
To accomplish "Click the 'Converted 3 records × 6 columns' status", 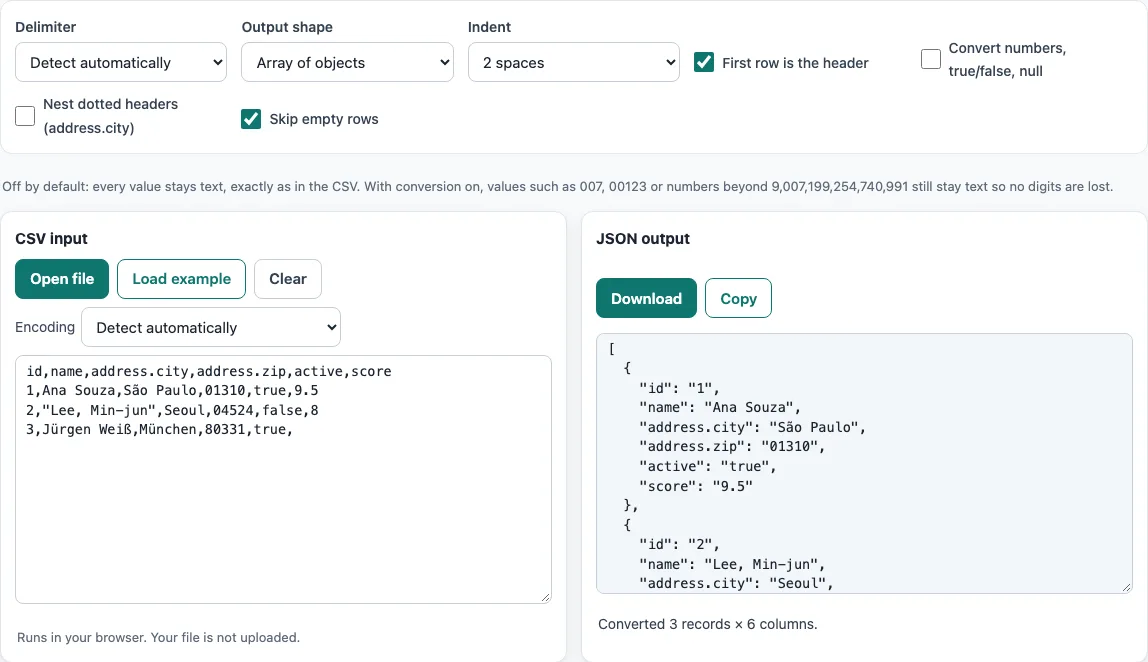I will [707, 624].
